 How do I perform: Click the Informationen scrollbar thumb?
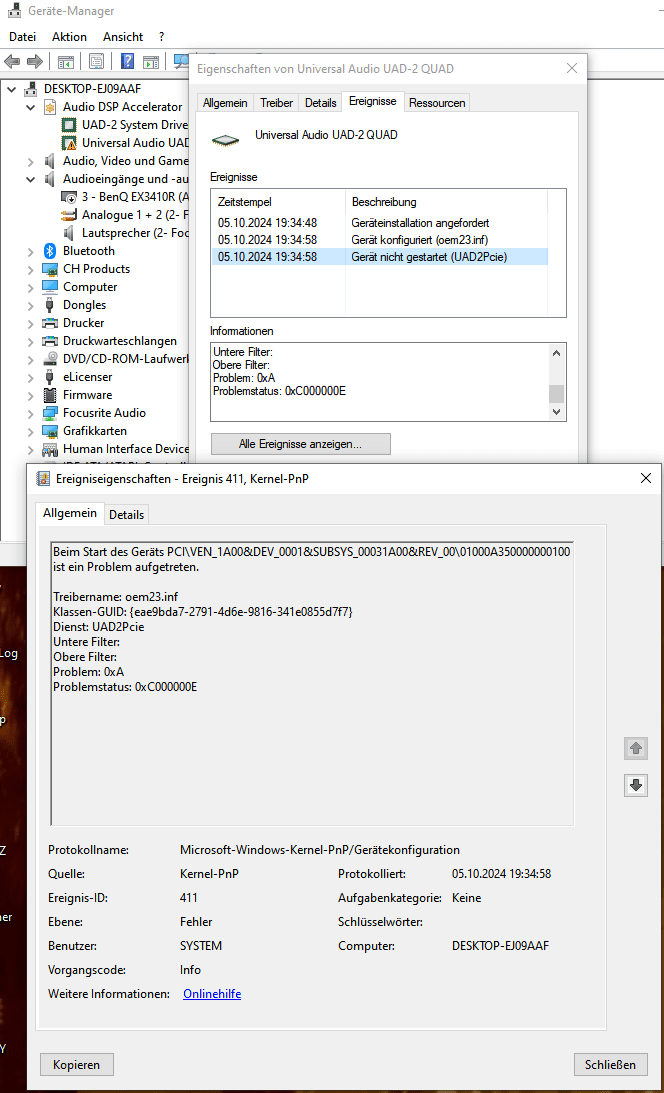click(556, 394)
